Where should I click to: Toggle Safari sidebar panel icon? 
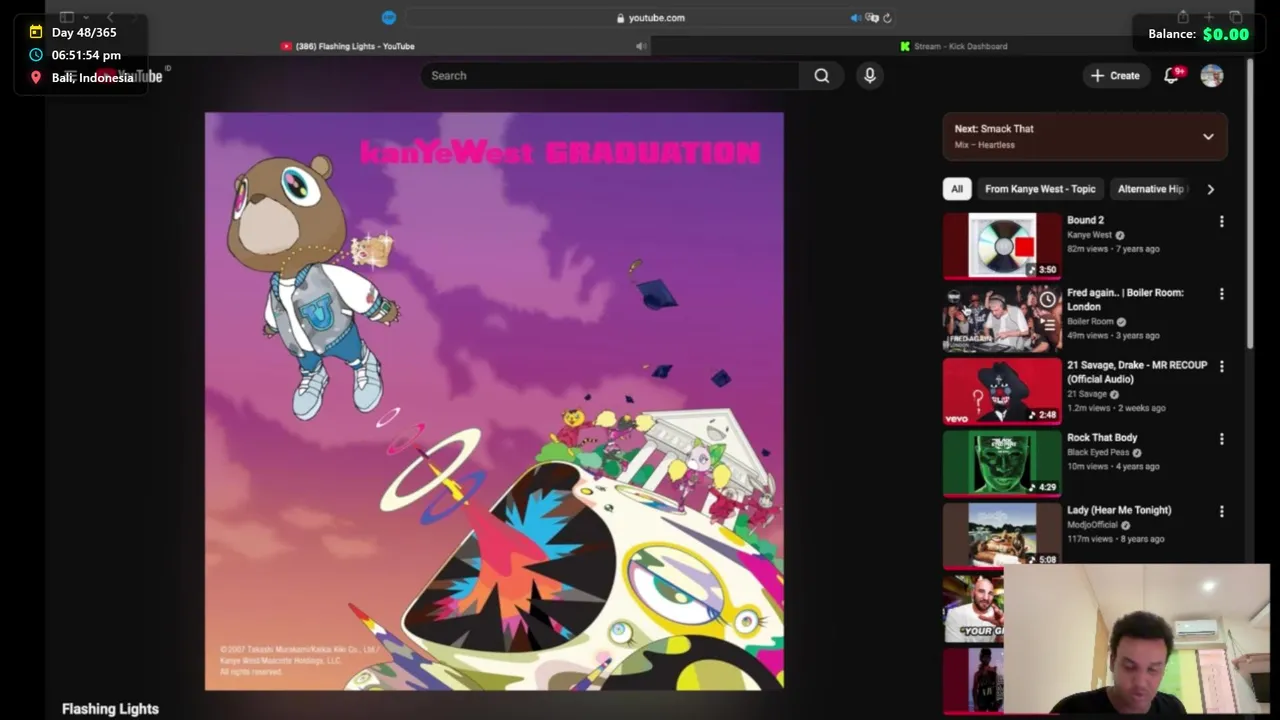tap(66, 17)
